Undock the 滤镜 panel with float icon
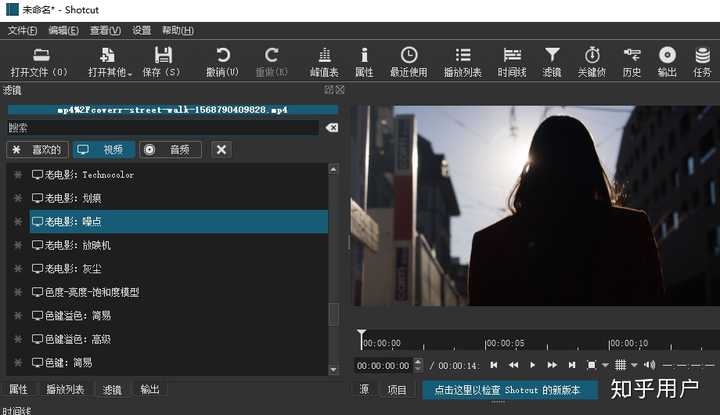The width and height of the screenshot is (720, 415). tap(329, 90)
